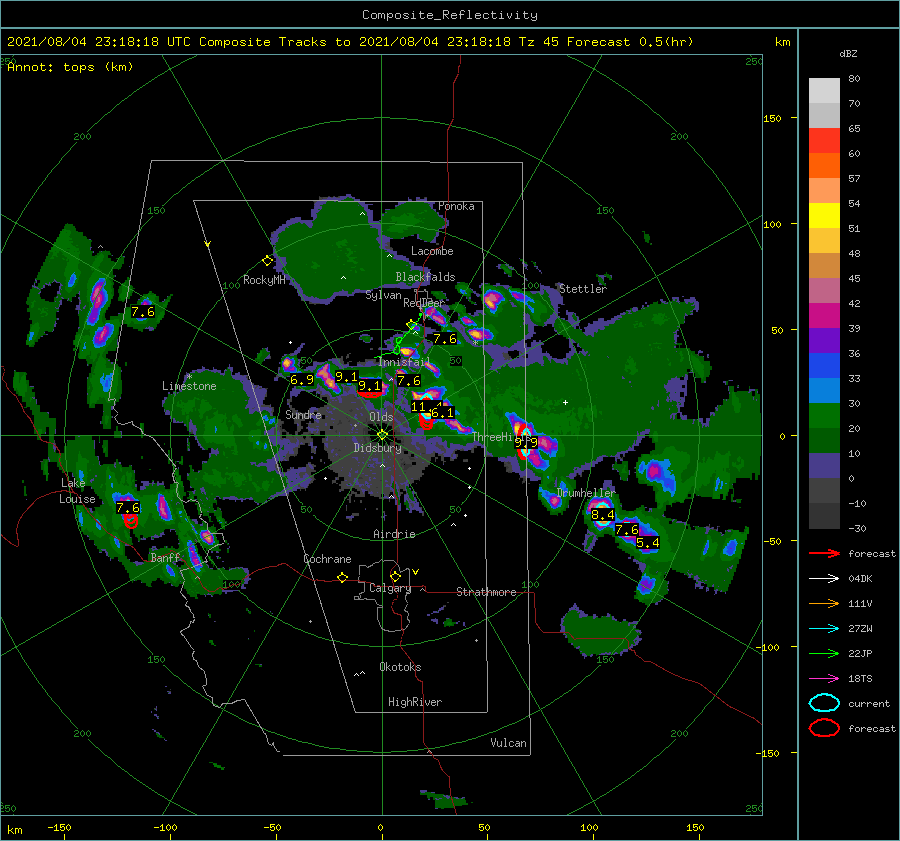This screenshot has height=841, width=900.
Task: Click the 7.6 storm label right of the 8.4 label
Action: [x=627, y=529]
